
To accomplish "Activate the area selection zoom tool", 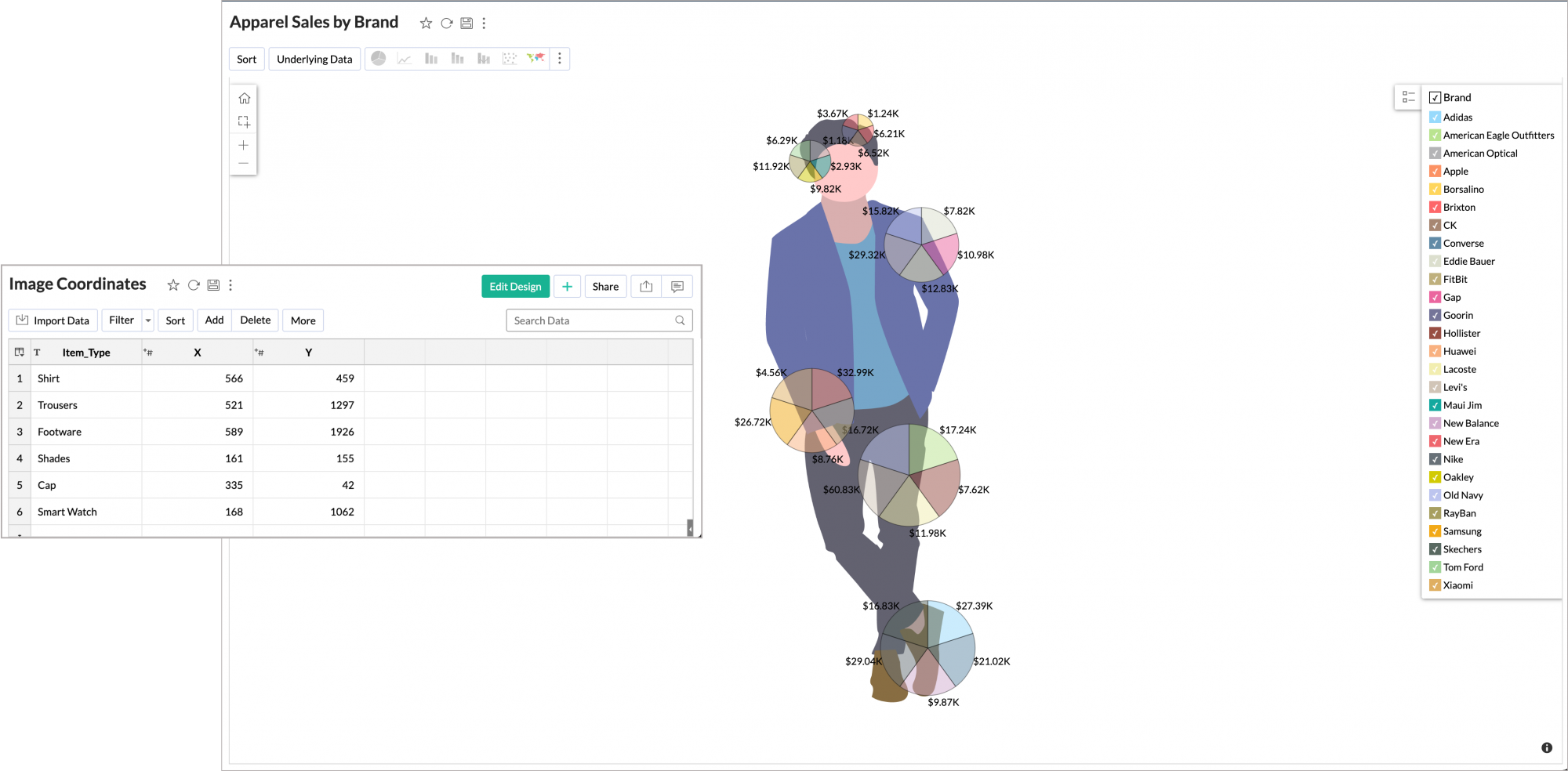I will tap(244, 122).
